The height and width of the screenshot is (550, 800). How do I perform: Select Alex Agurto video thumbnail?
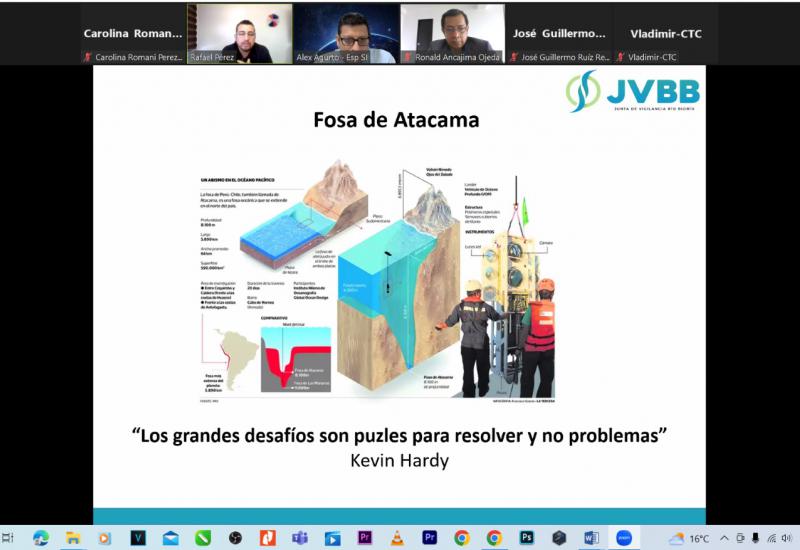[346, 34]
